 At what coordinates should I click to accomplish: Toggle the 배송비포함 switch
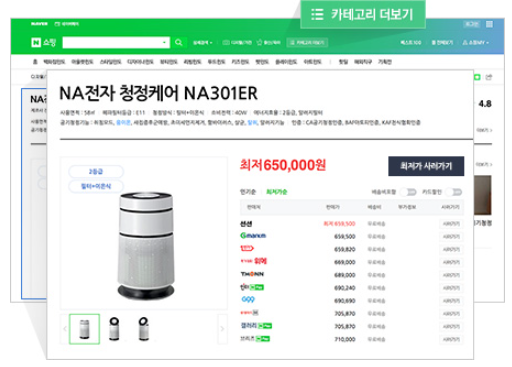(x=409, y=192)
